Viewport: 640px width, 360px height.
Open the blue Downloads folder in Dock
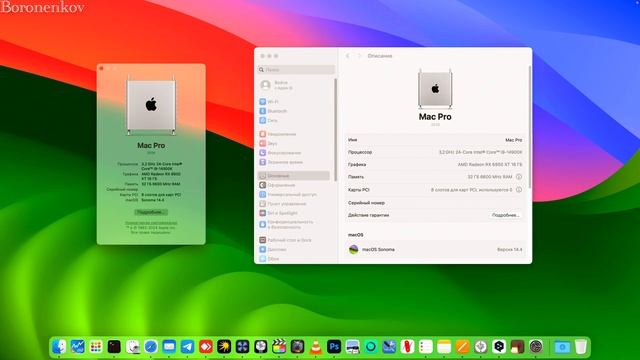coord(562,347)
